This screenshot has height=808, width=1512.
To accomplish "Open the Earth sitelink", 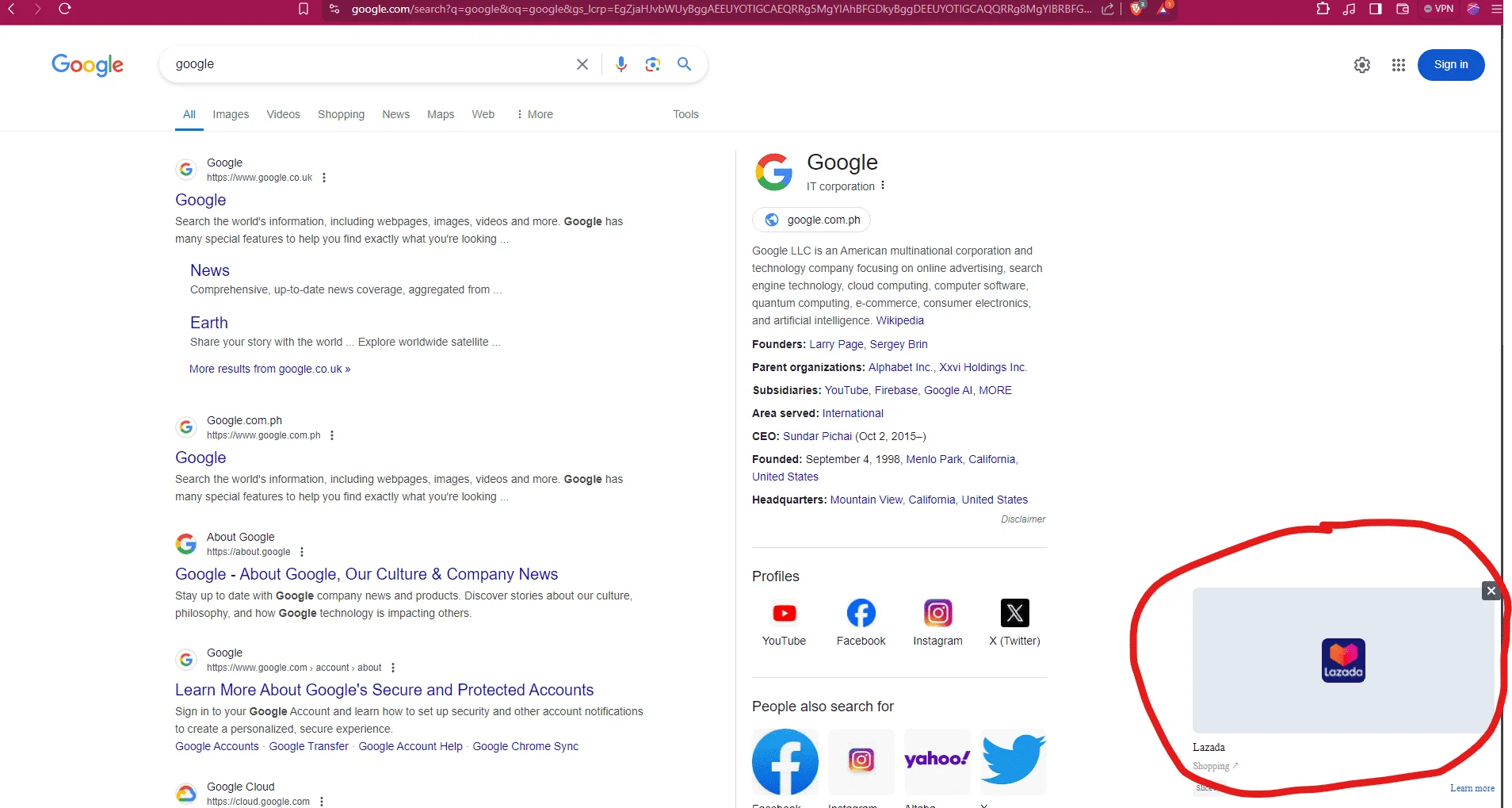I will pos(209,323).
